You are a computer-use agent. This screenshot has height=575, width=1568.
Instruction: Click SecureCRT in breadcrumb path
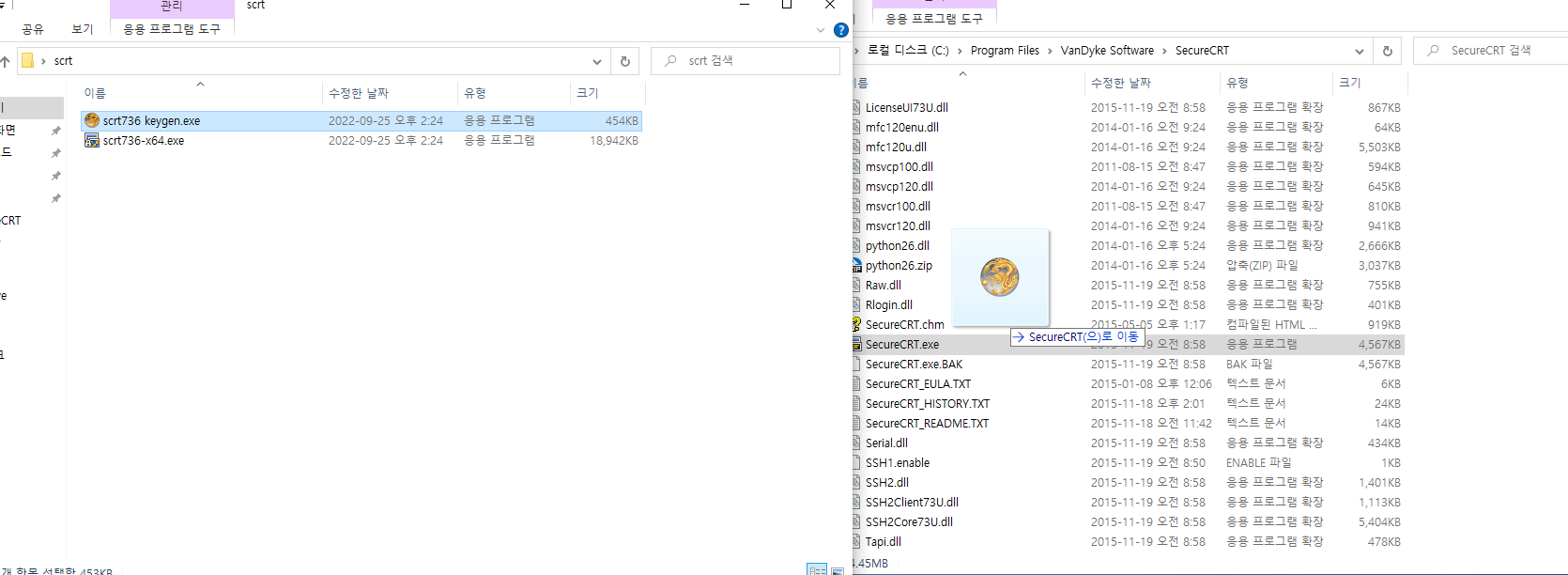(1202, 51)
